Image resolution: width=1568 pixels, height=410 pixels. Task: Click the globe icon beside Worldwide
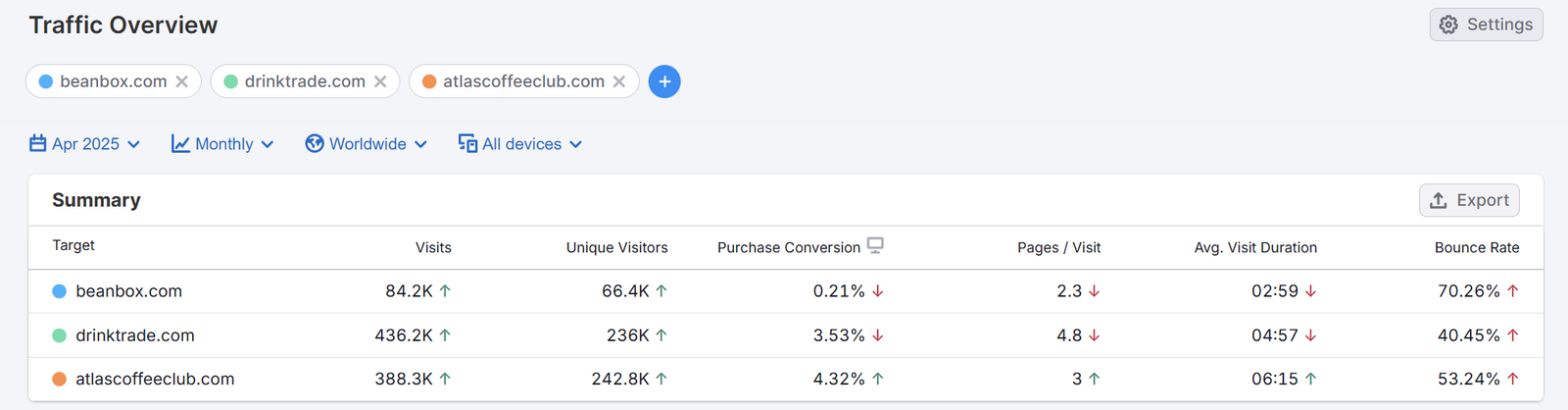pyautogui.click(x=315, y=143)
